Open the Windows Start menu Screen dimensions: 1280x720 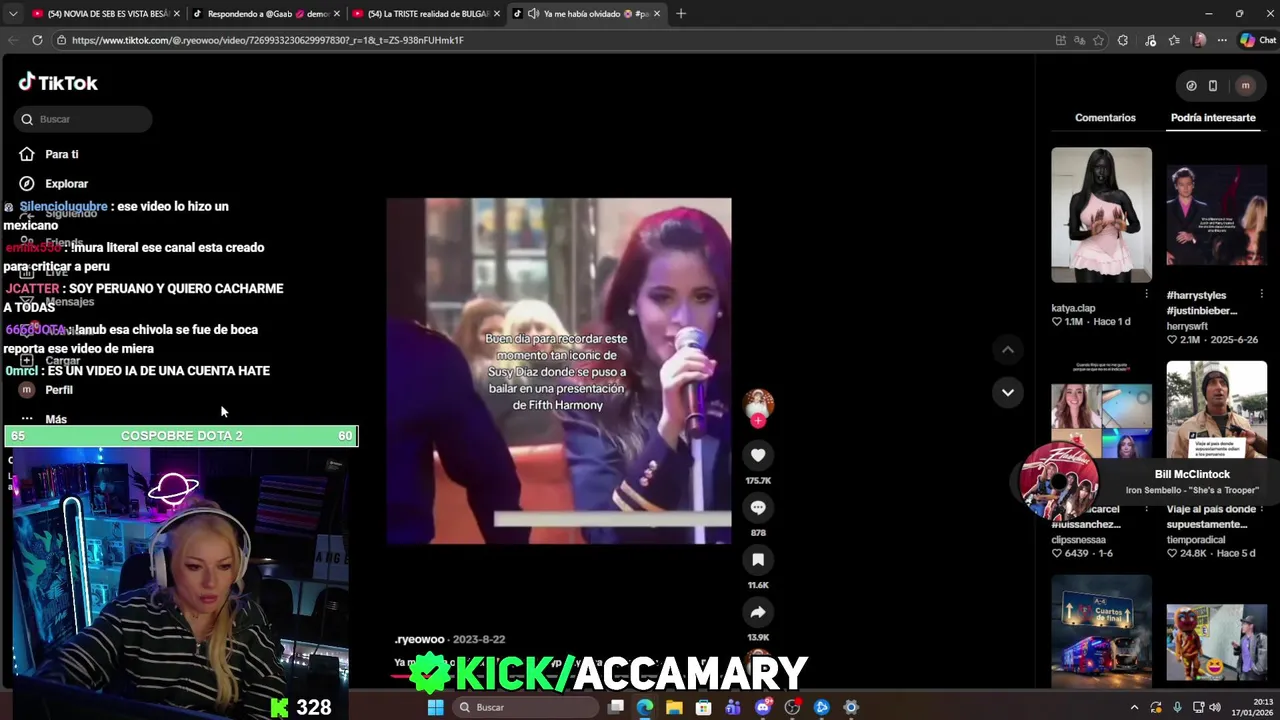(x=435, y=707)
